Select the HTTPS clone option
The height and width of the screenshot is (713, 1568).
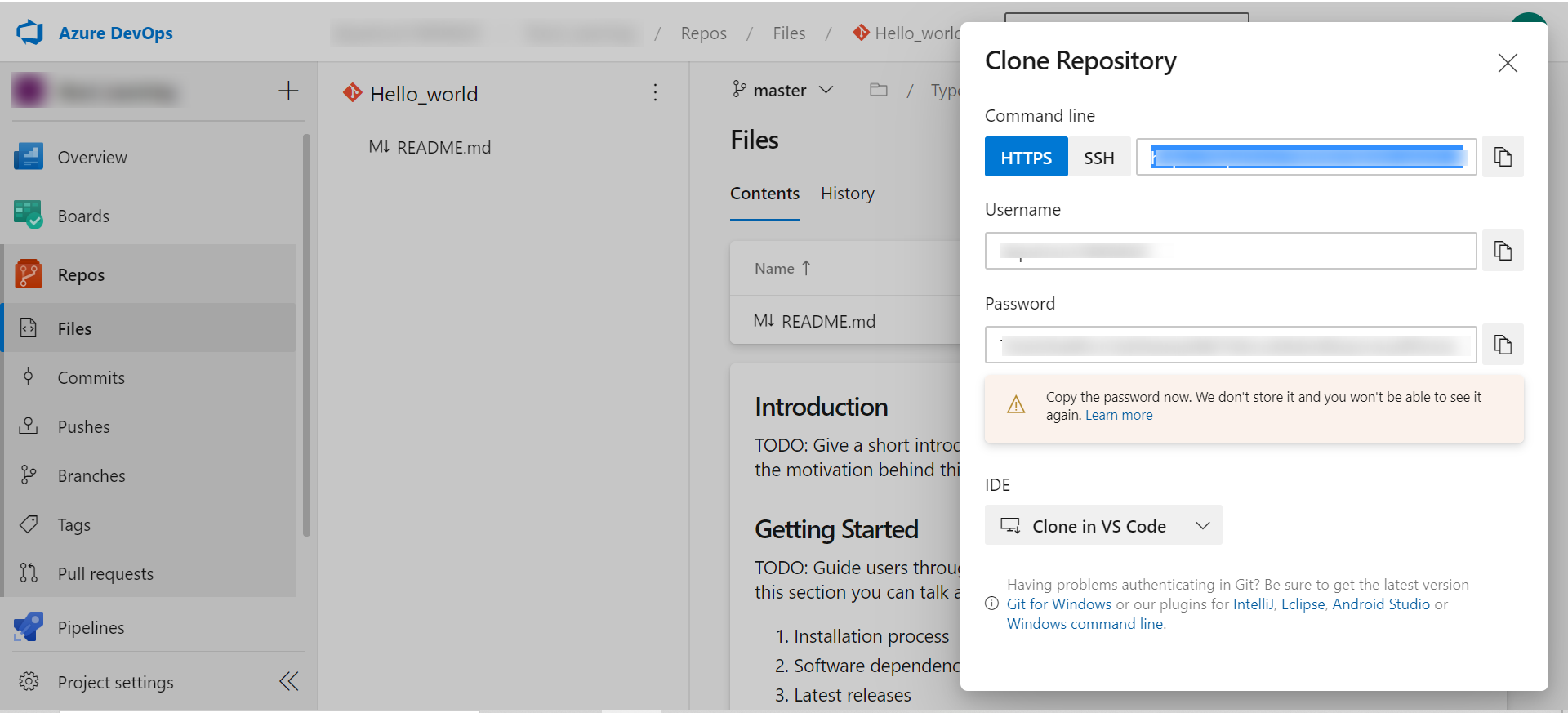pos(1027,157)
